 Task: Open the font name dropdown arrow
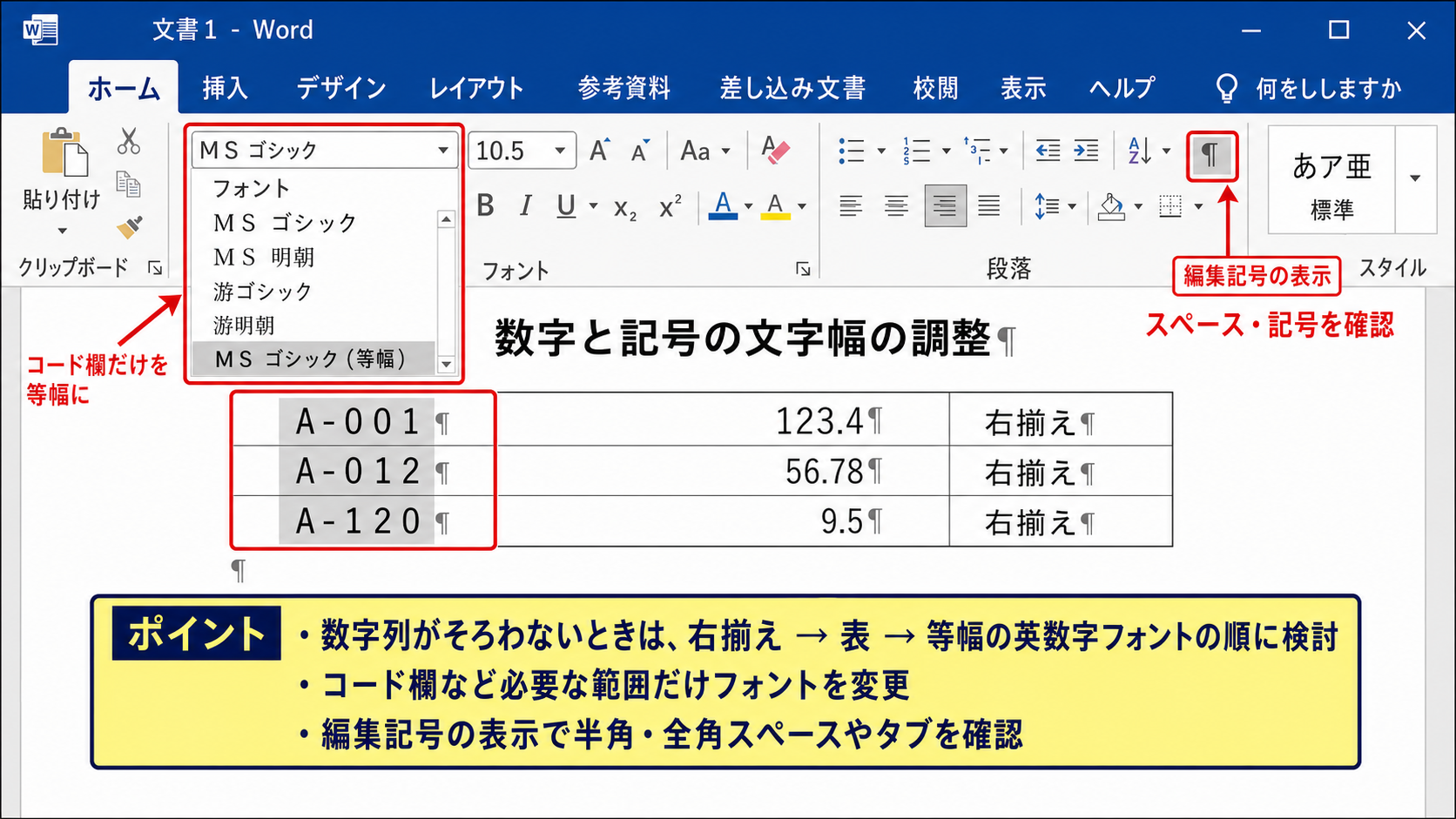(443, 151)
